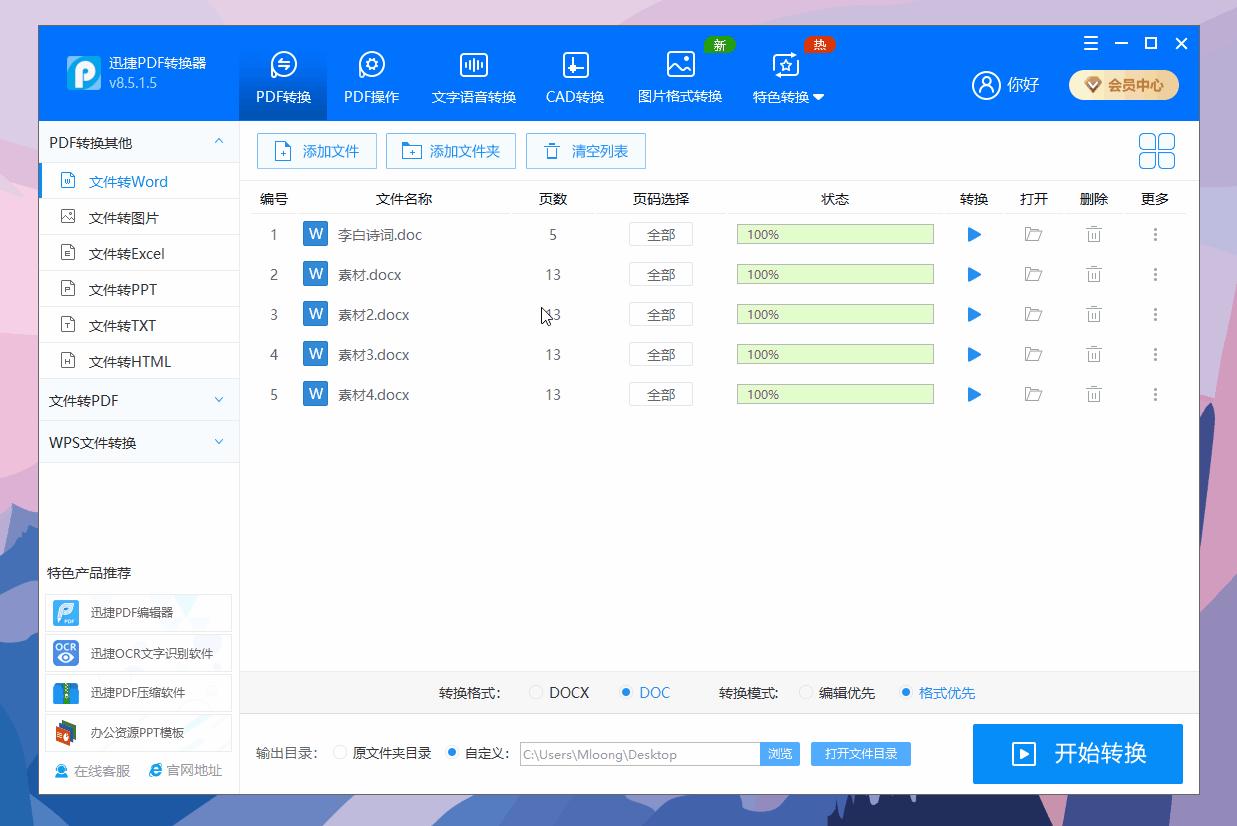Switch to grid view layout icon
The width and height of the screenshot is (1237, 826).
click(x=1157, y=151)
